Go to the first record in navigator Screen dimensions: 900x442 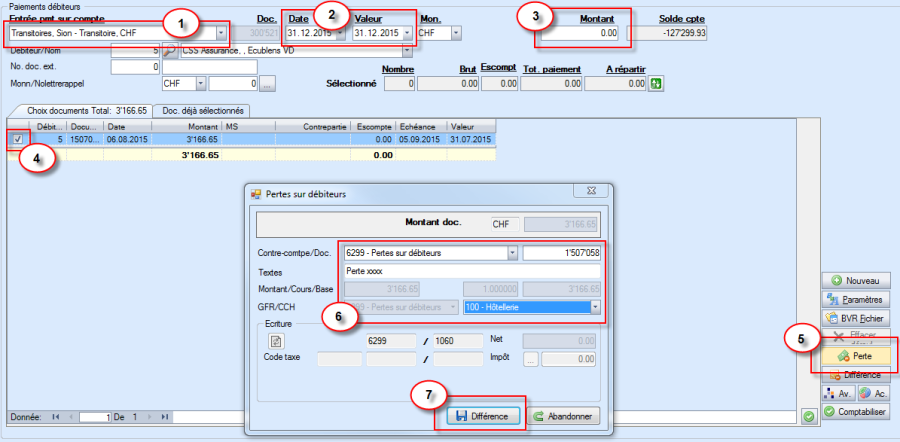click(54, 415)
